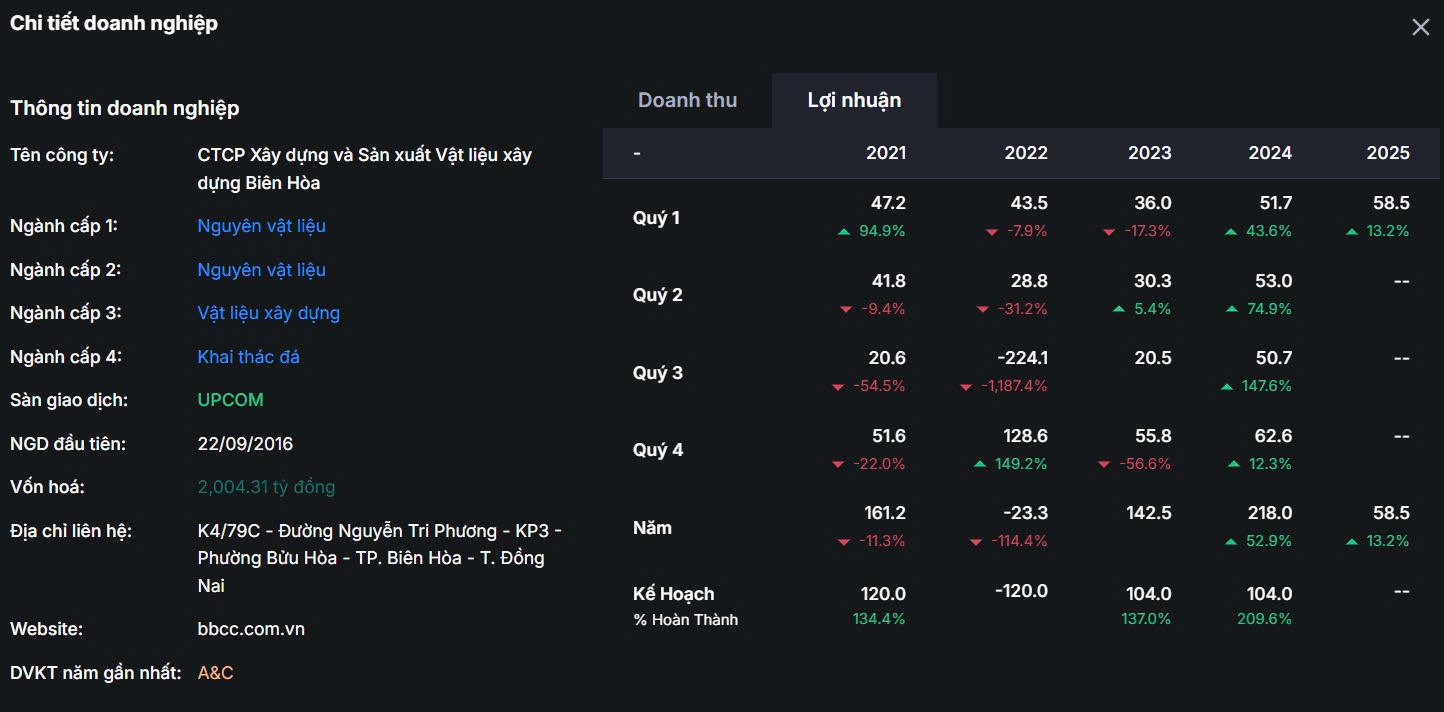Image resolution: width=1444 pixels, height=712 pixels.
Task: Click the green up arrow beside 94.9%
Action: 844,232
